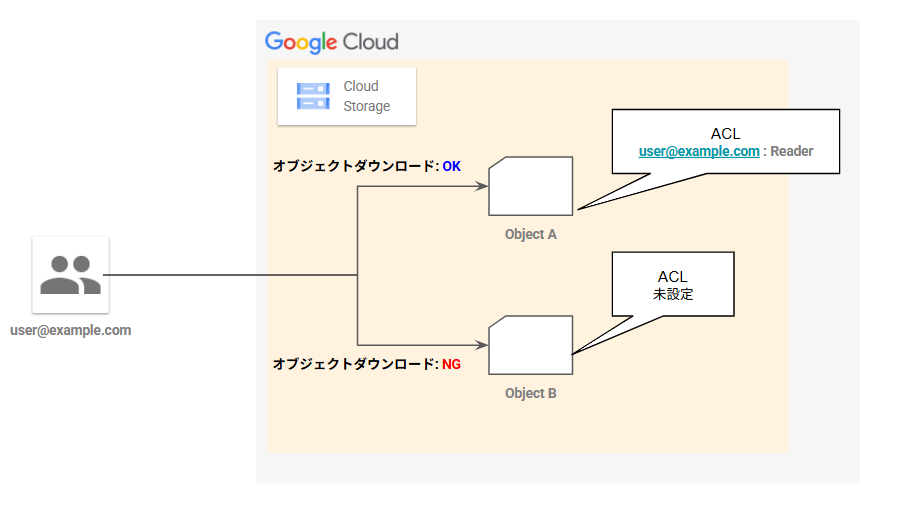This screenshot has width=898, height=520.
Task: Click the 'Cloud Storage' card text
Action: (x=367, y=96)
